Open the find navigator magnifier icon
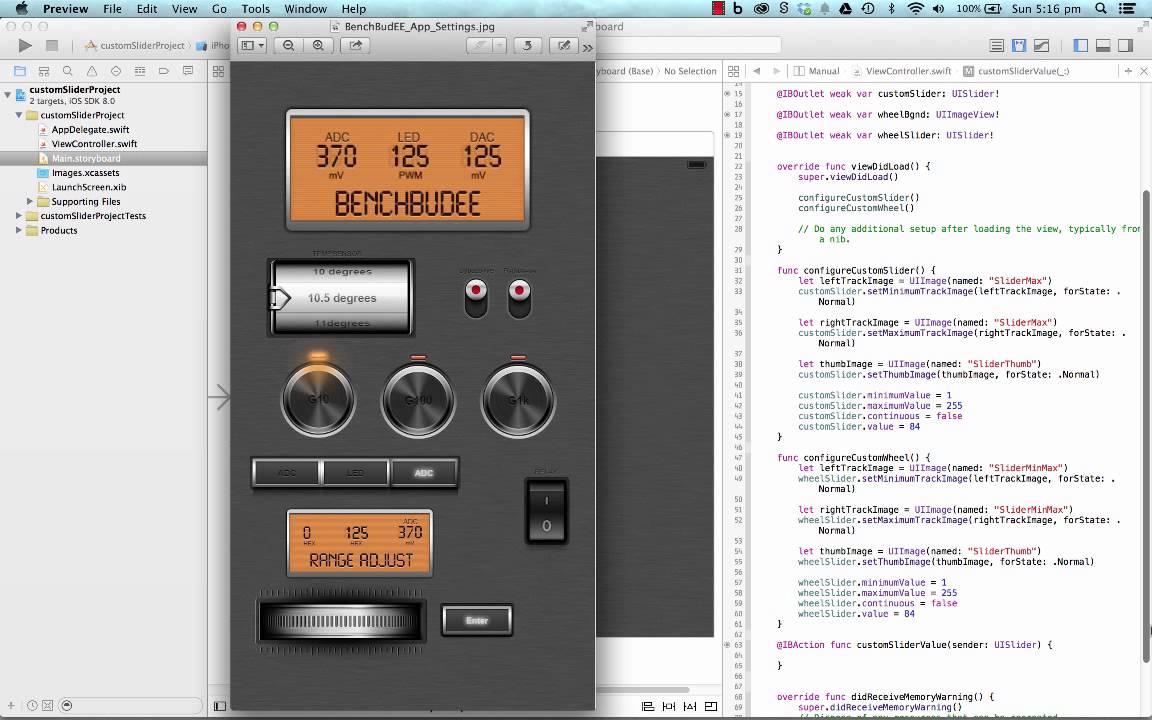Screen dimensions: 1152x720 coord(68,71)
